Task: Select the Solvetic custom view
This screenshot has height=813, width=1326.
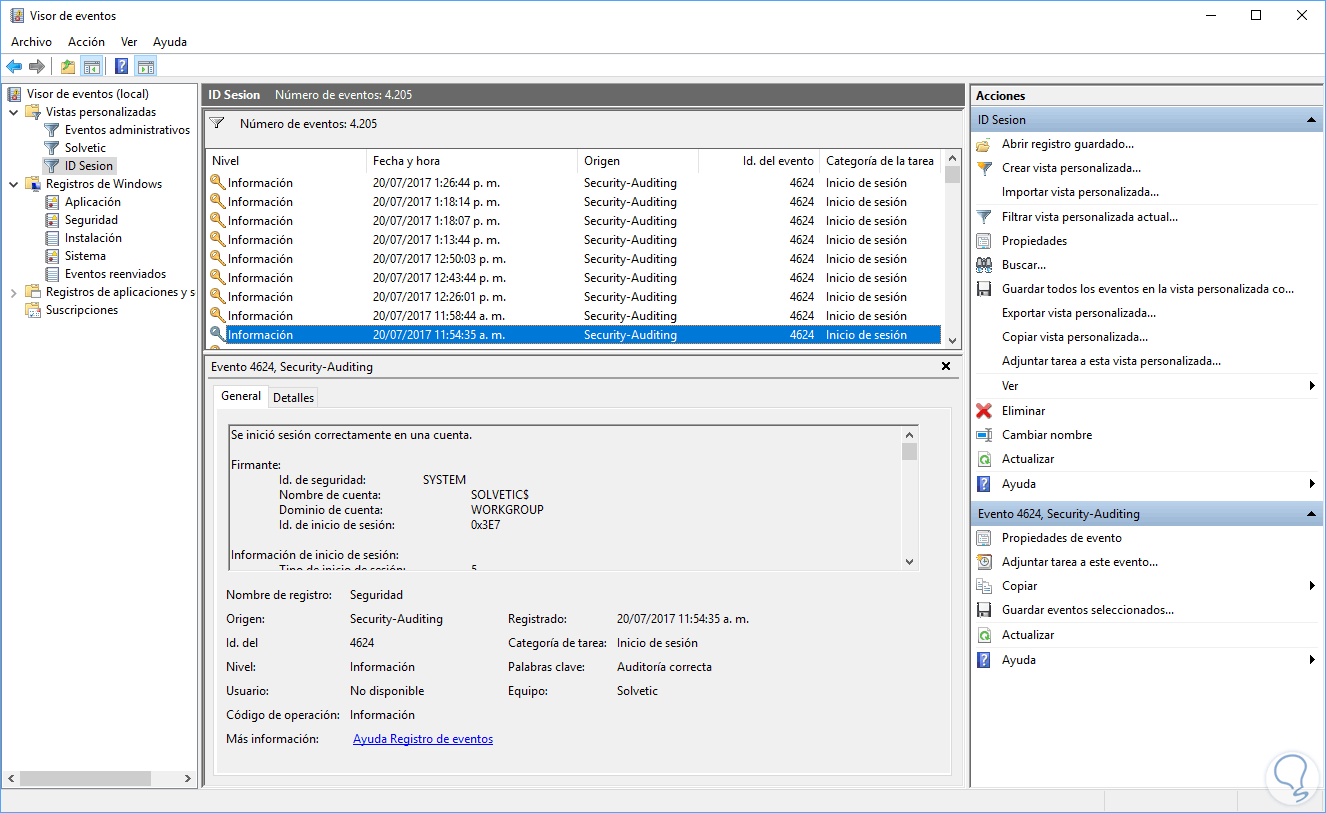Action: (85, 148)
